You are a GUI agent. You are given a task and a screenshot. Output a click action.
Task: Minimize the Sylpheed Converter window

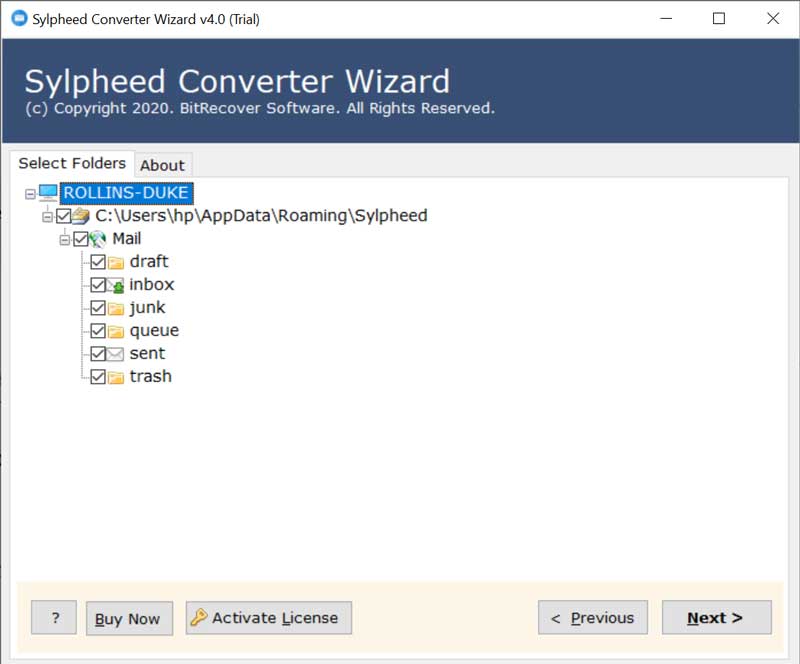pos(666,19)
